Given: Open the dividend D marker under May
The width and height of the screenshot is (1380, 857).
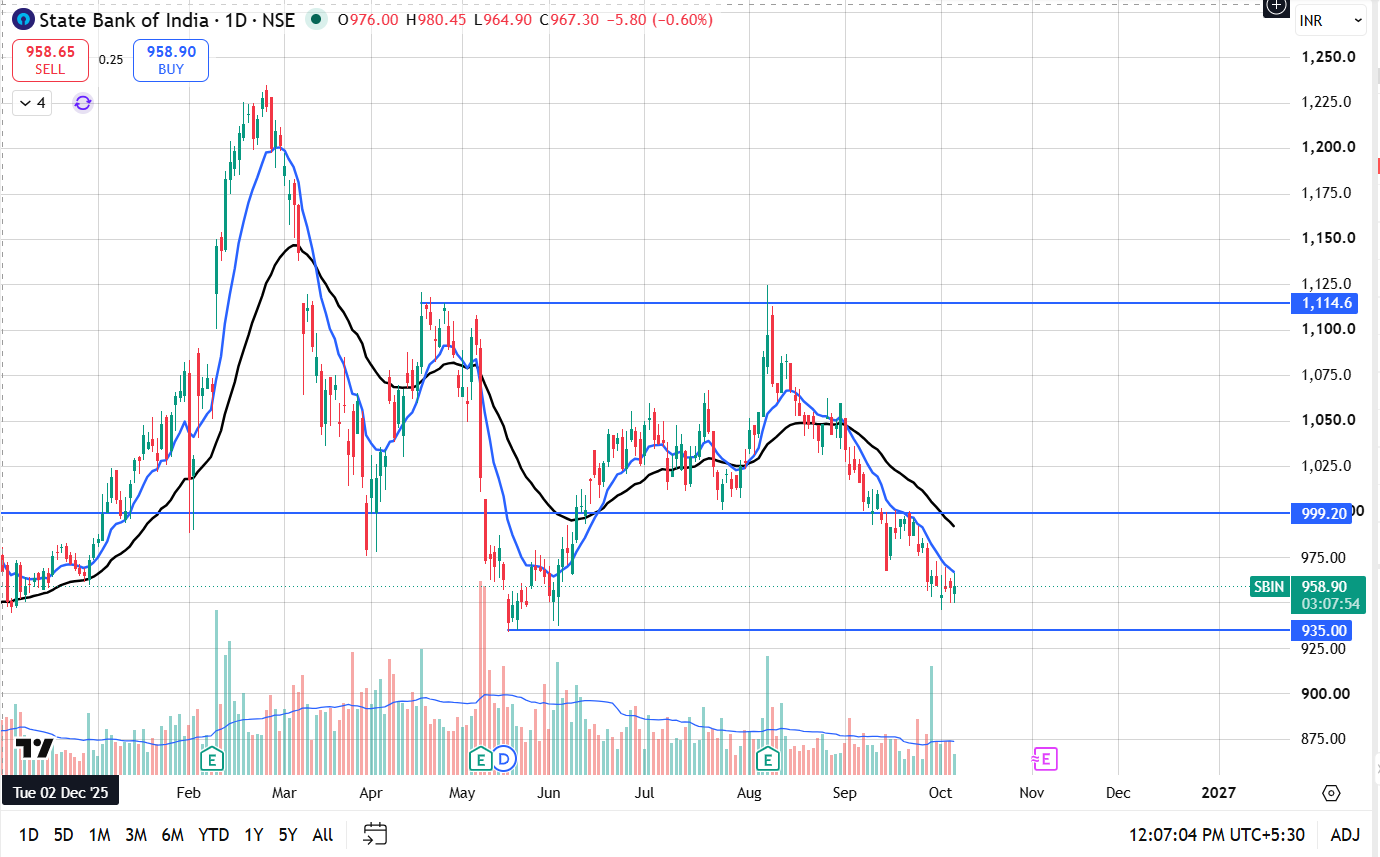Looking at the screenshot, I should (503, 759).
